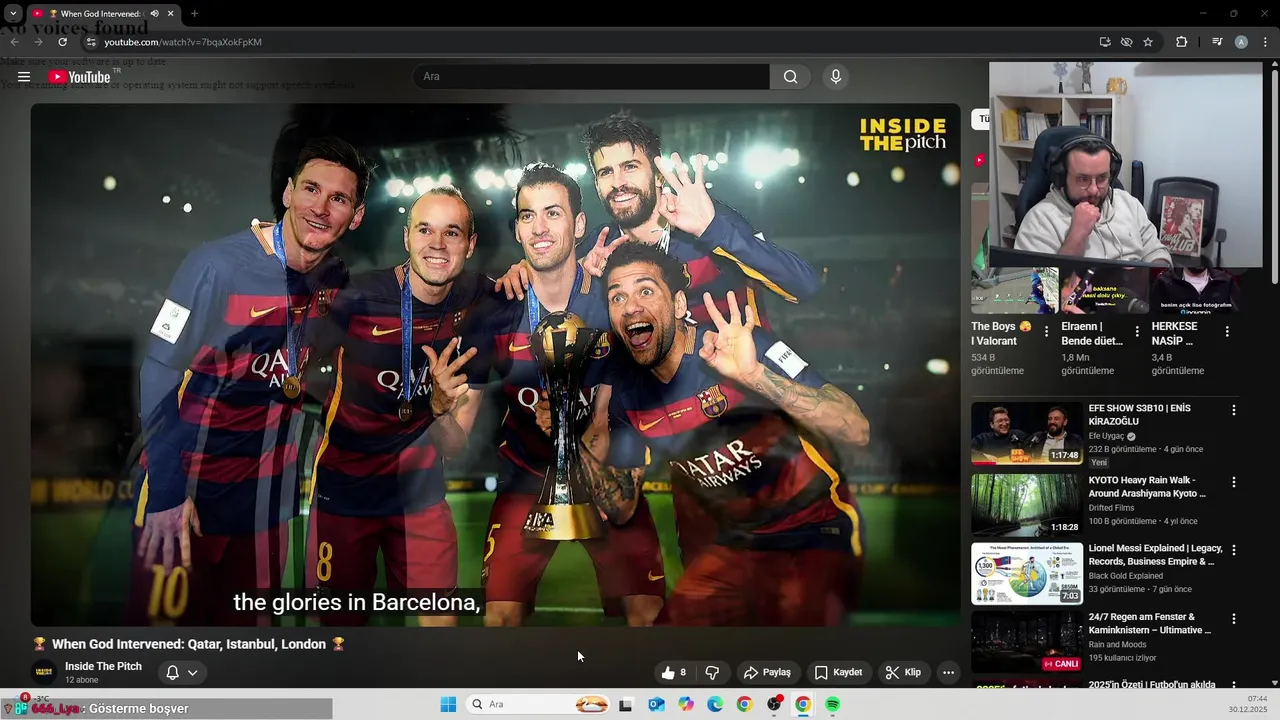The image size is (1280, 720).
Task: Dislike the video with thumbs down
Action: [712, 672]
